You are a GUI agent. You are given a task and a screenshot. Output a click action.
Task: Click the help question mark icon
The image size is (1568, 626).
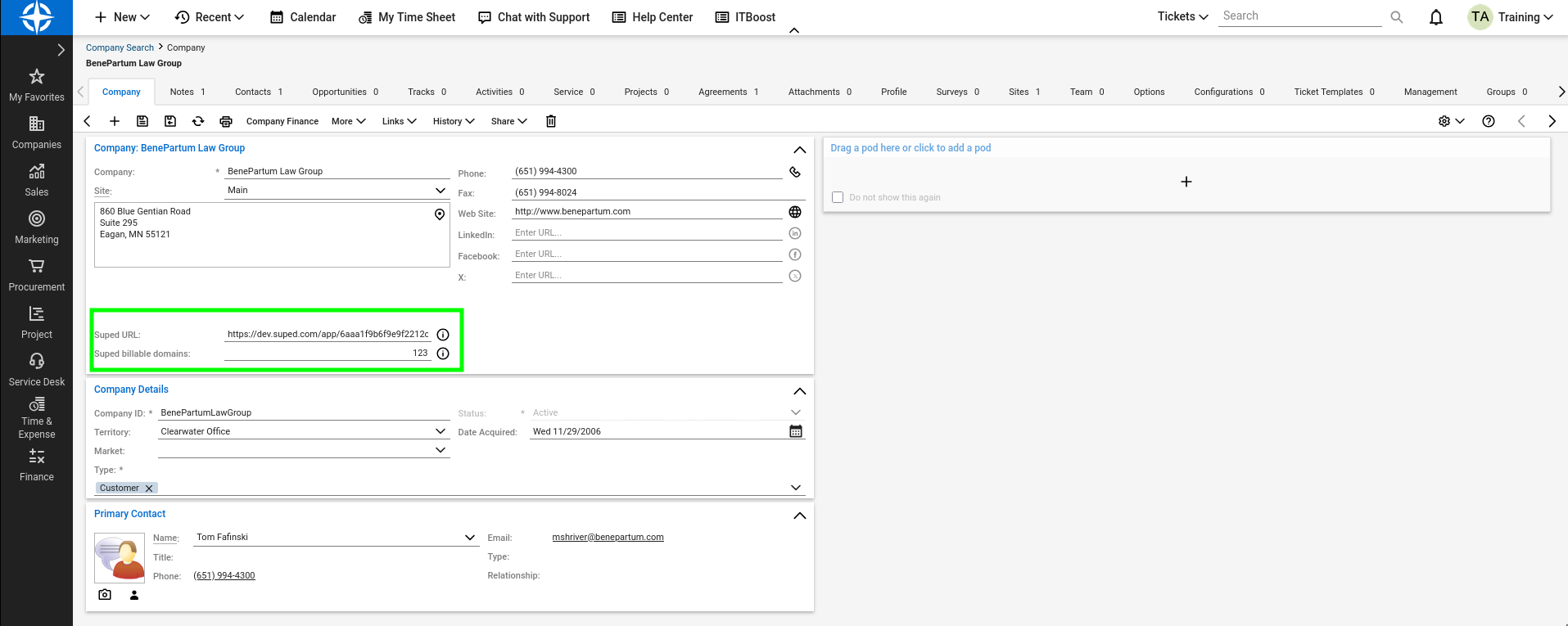1489,121
